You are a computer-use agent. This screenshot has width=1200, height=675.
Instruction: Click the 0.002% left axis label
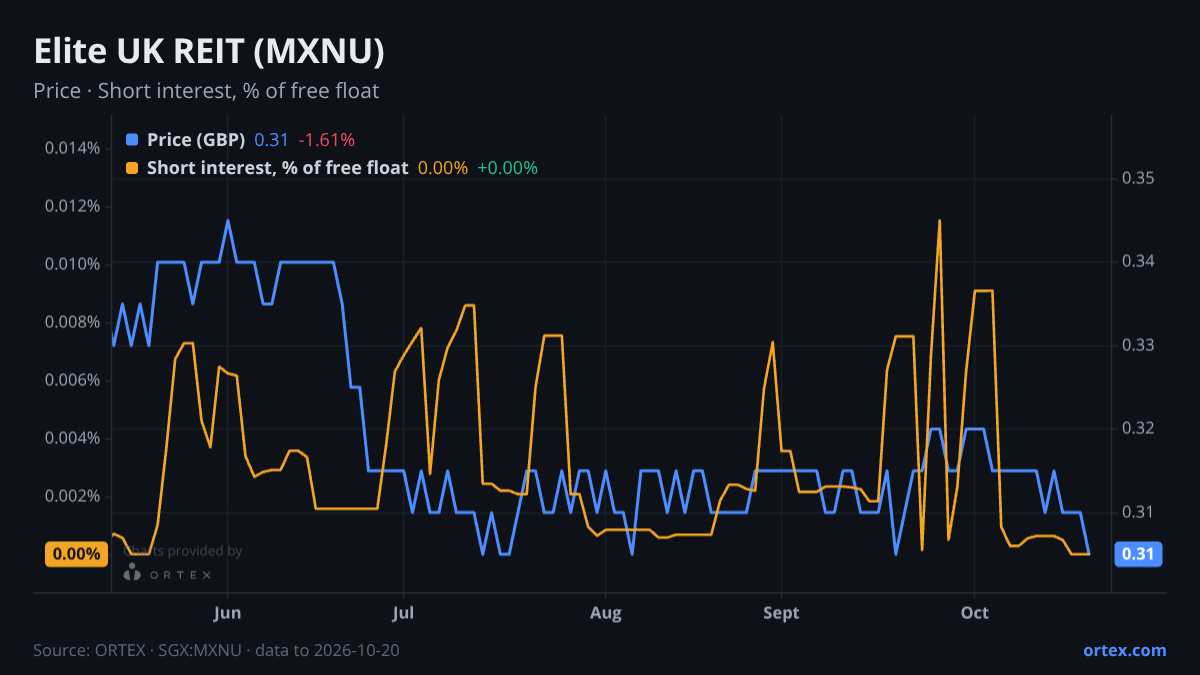72,497
